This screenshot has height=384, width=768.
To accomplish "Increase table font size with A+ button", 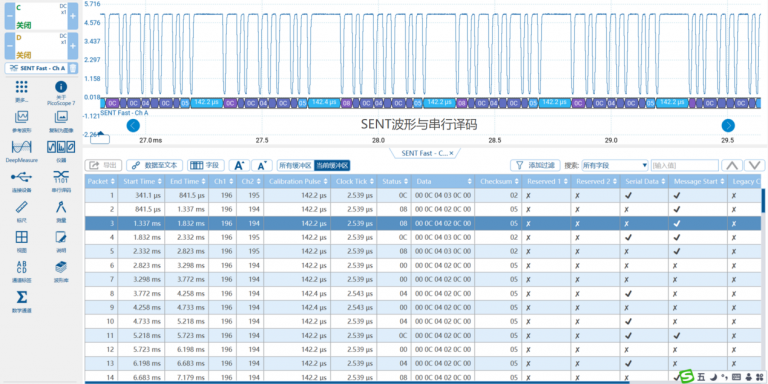I will pos(240,166).
